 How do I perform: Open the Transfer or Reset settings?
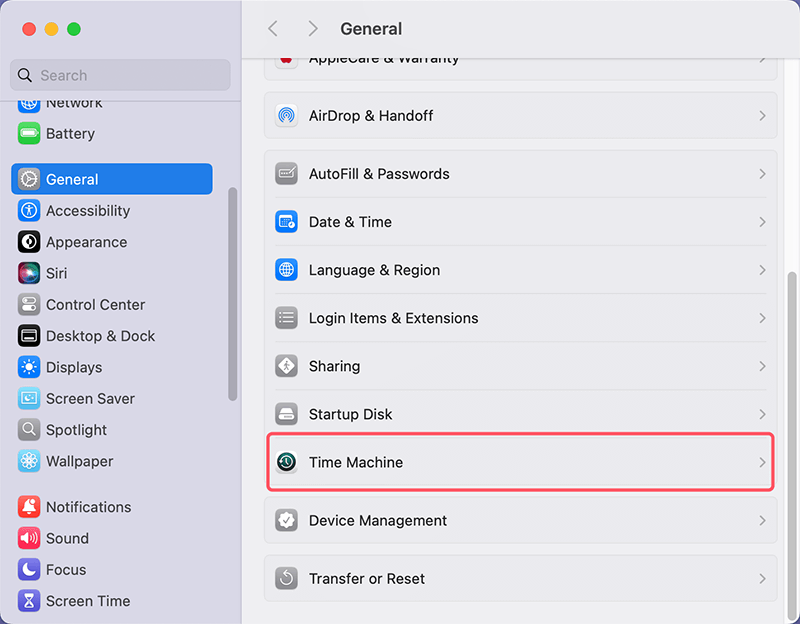(520, 578)
